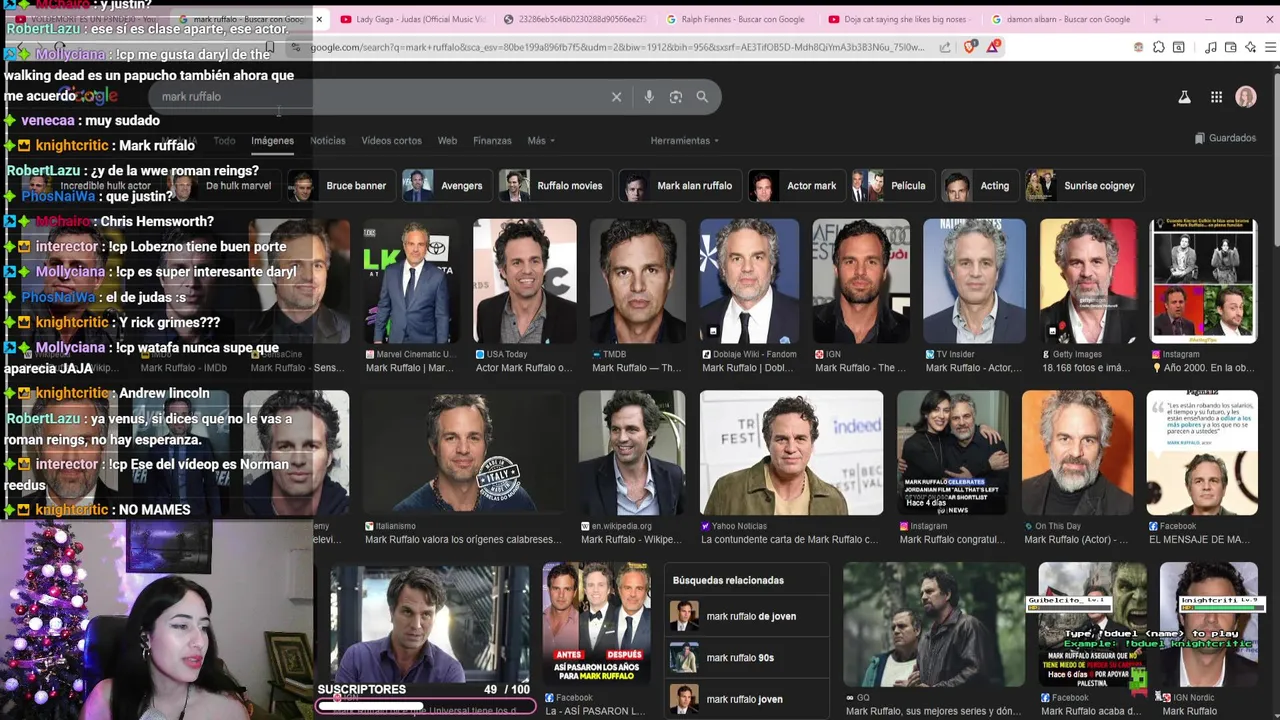This screenshot has width=1280, height=720.
Task: Share this page via address bar icon
Action: click(945, 47)
